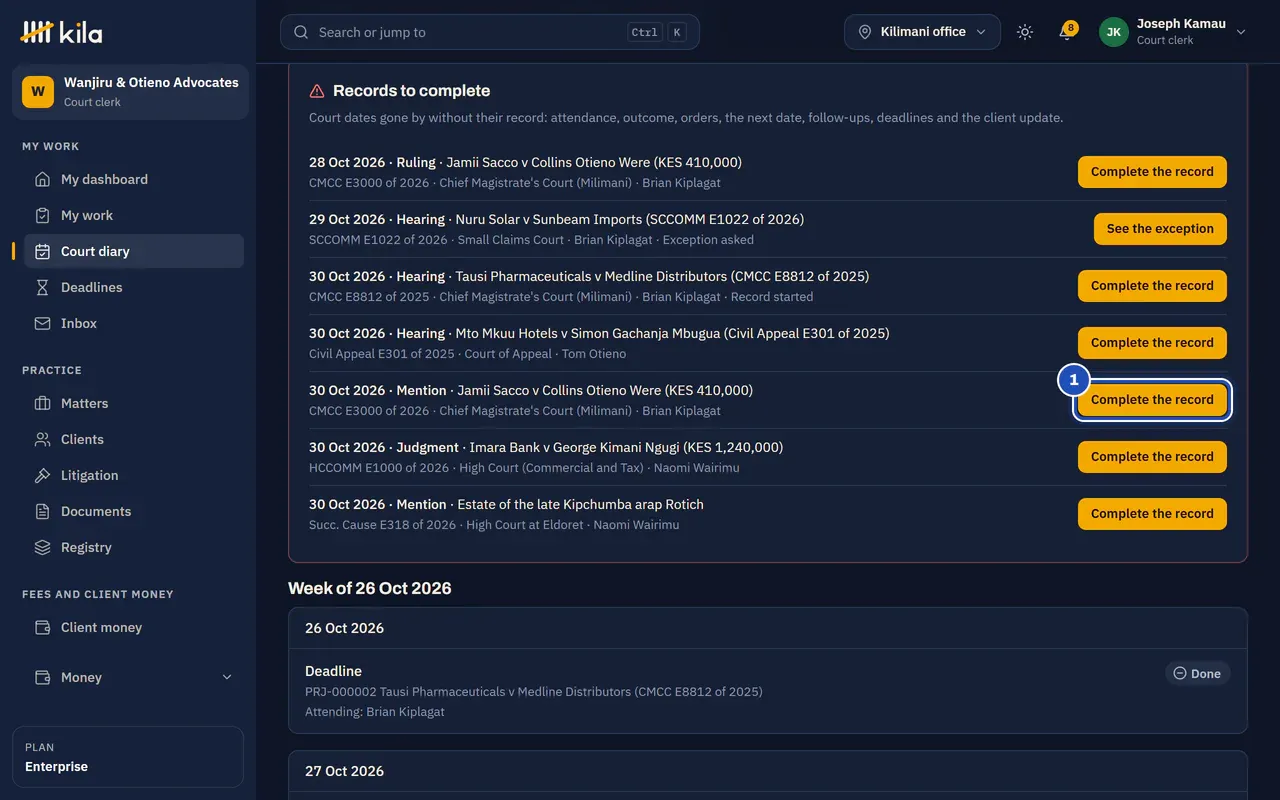Open the Client money wallet icon
1280x800 pixels.
(42, 628)
